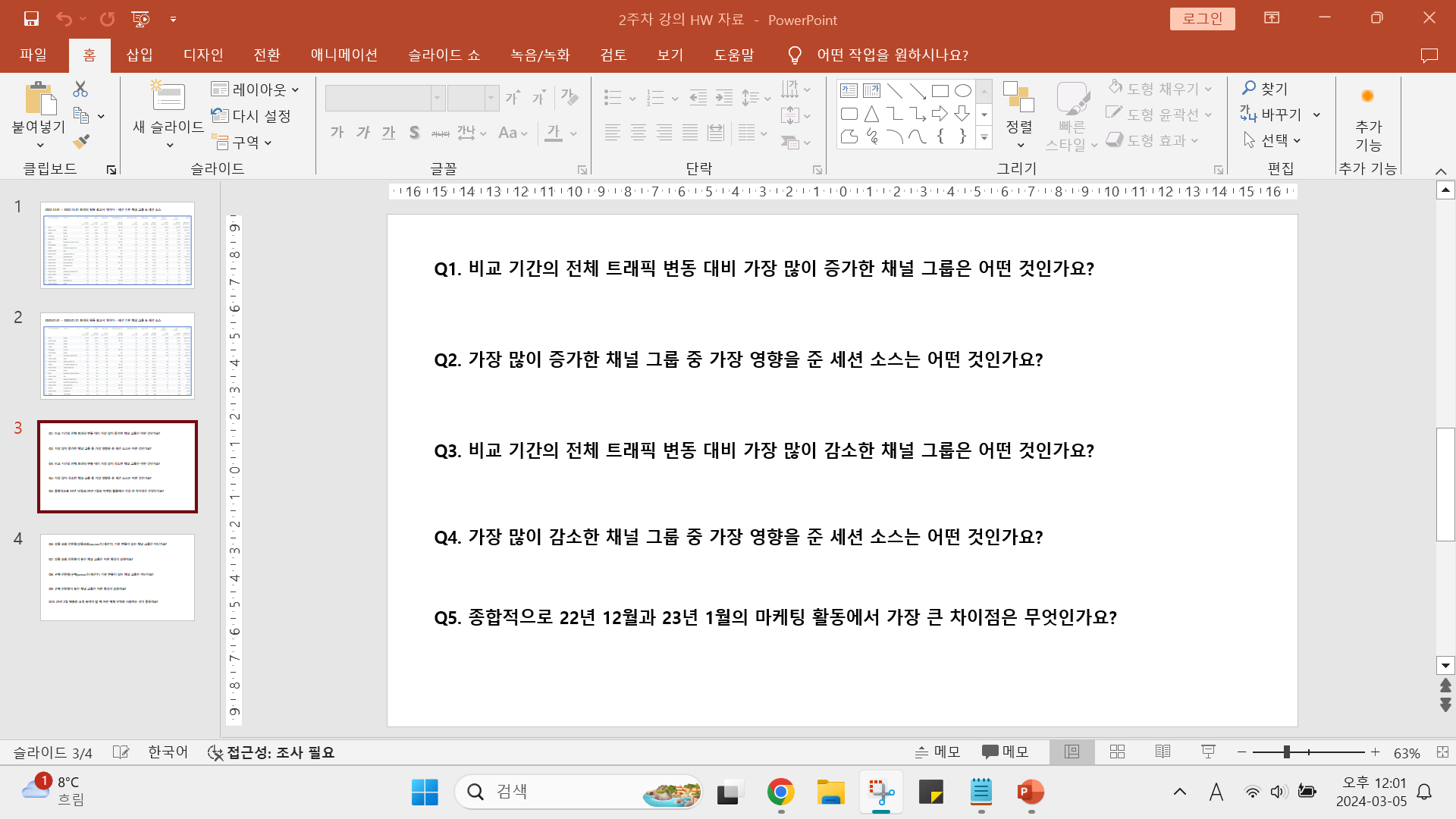Image resolution: width=1456 pixels, height=819 pixels.
Task: Expand the shapes gallery more button
Action: (x=984, y=138)
